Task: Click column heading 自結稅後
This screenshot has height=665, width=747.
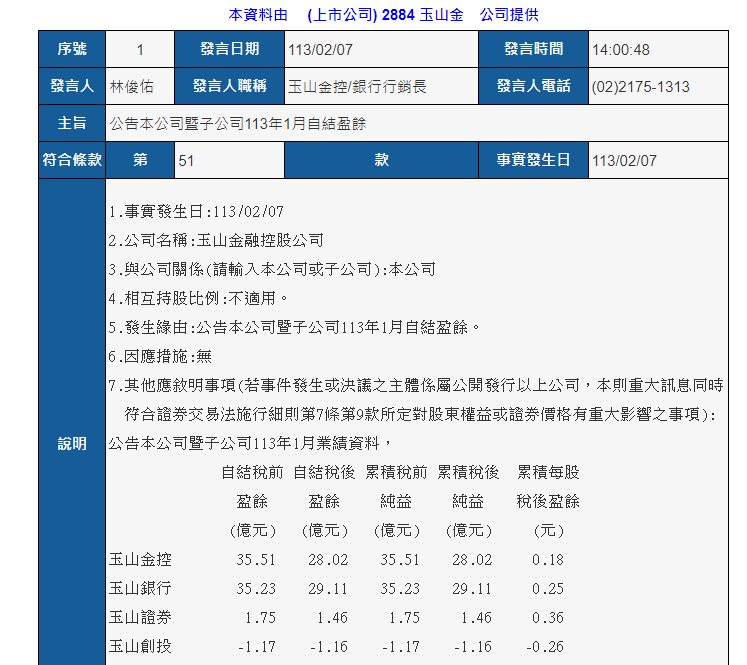Action: 324,473
